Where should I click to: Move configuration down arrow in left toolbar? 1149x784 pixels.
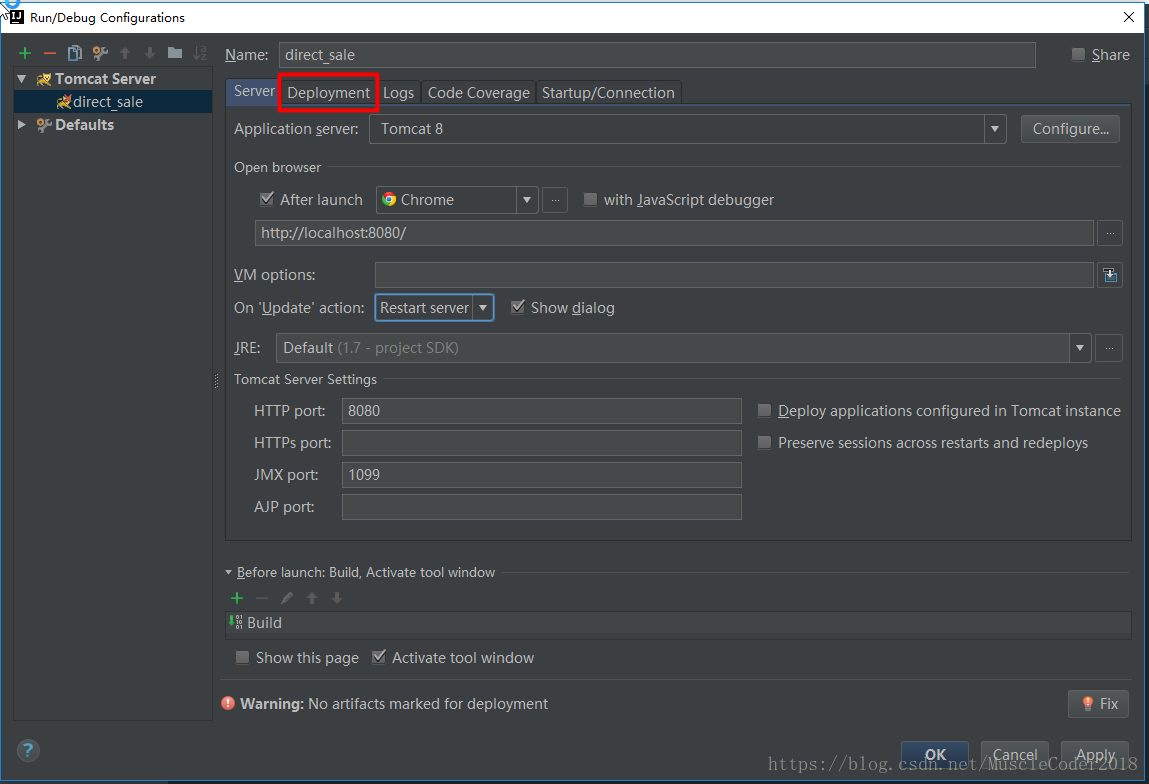[150, 53]
